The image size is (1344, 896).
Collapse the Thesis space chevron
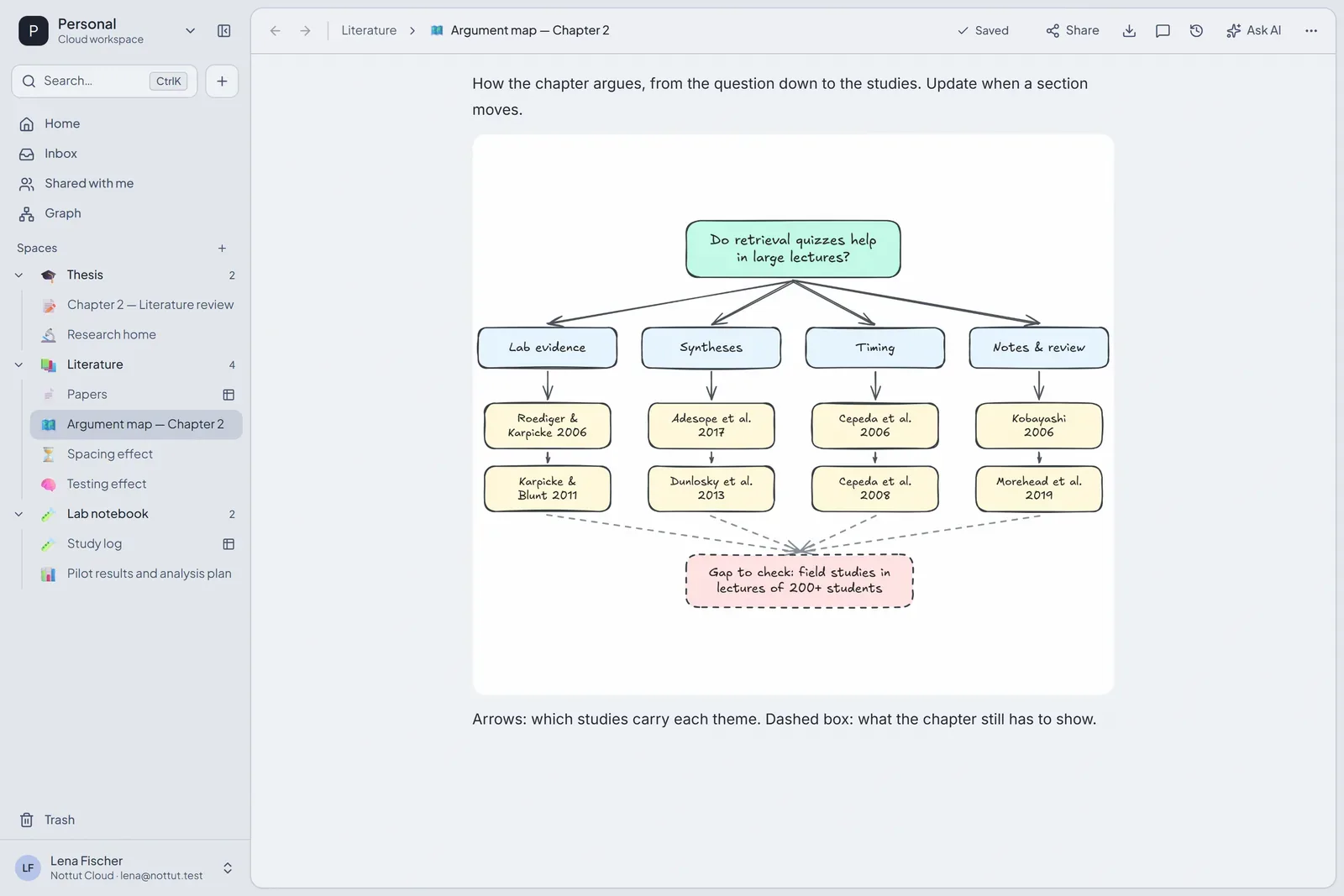(x=18, y=275)
